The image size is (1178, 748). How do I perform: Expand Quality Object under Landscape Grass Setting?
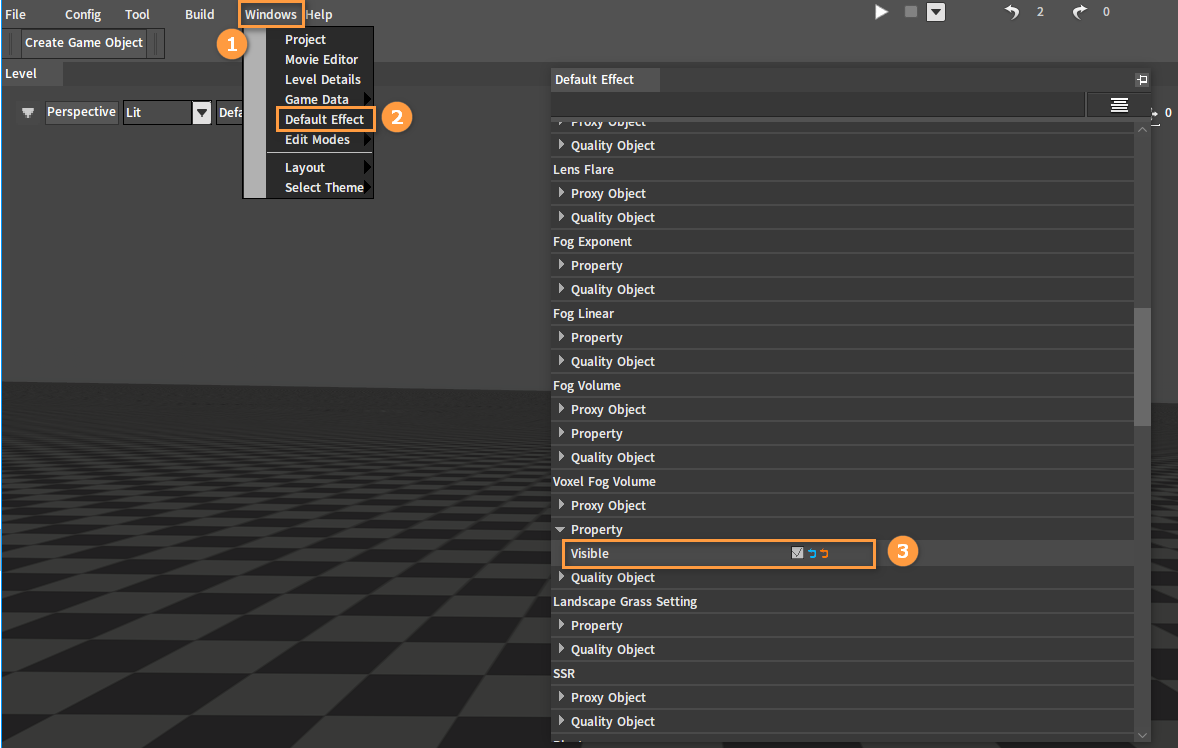(560, 649)
